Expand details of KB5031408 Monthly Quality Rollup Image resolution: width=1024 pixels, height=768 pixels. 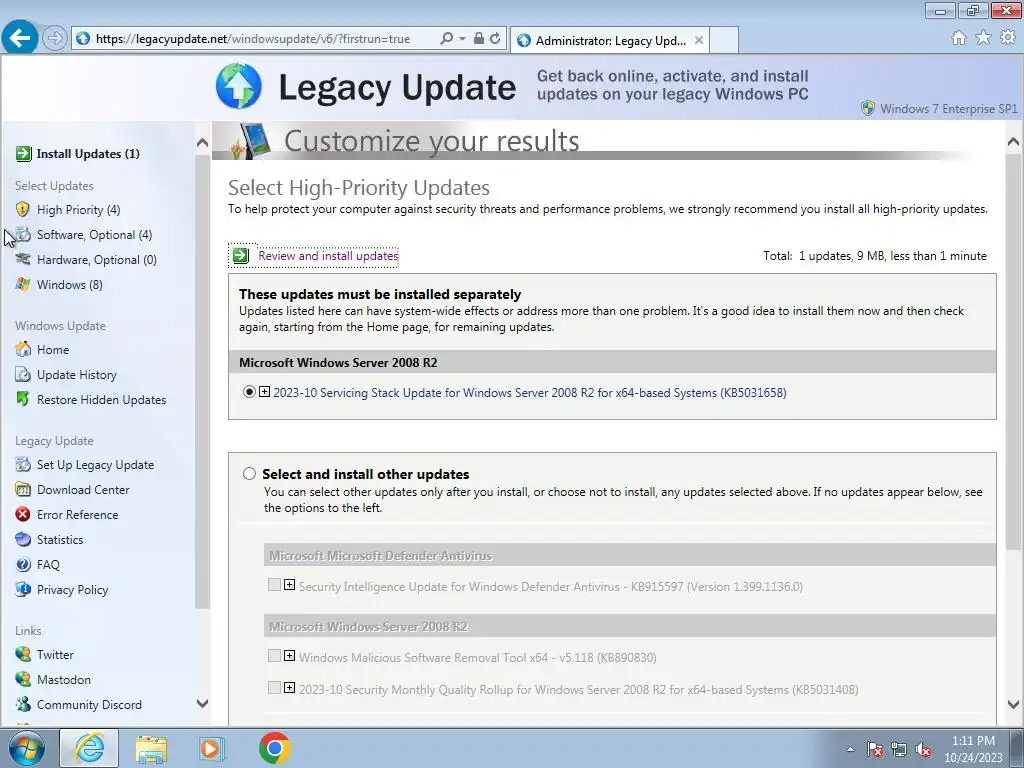pyautogui.click(x=289, y=688)
